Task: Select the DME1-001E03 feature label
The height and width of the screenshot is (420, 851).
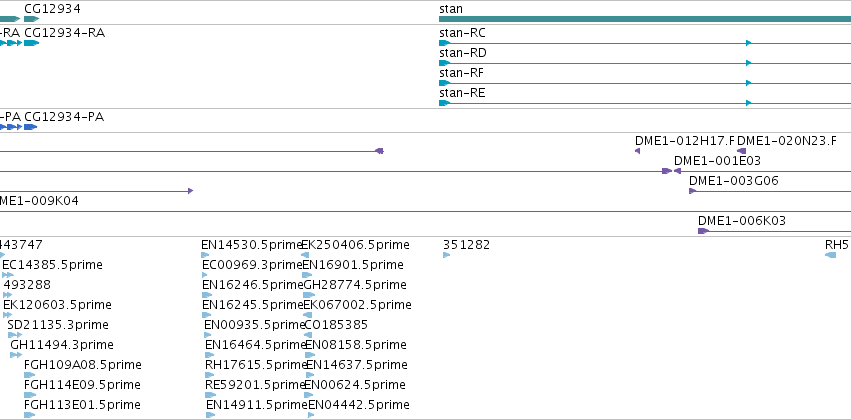Action: [717, 161]
